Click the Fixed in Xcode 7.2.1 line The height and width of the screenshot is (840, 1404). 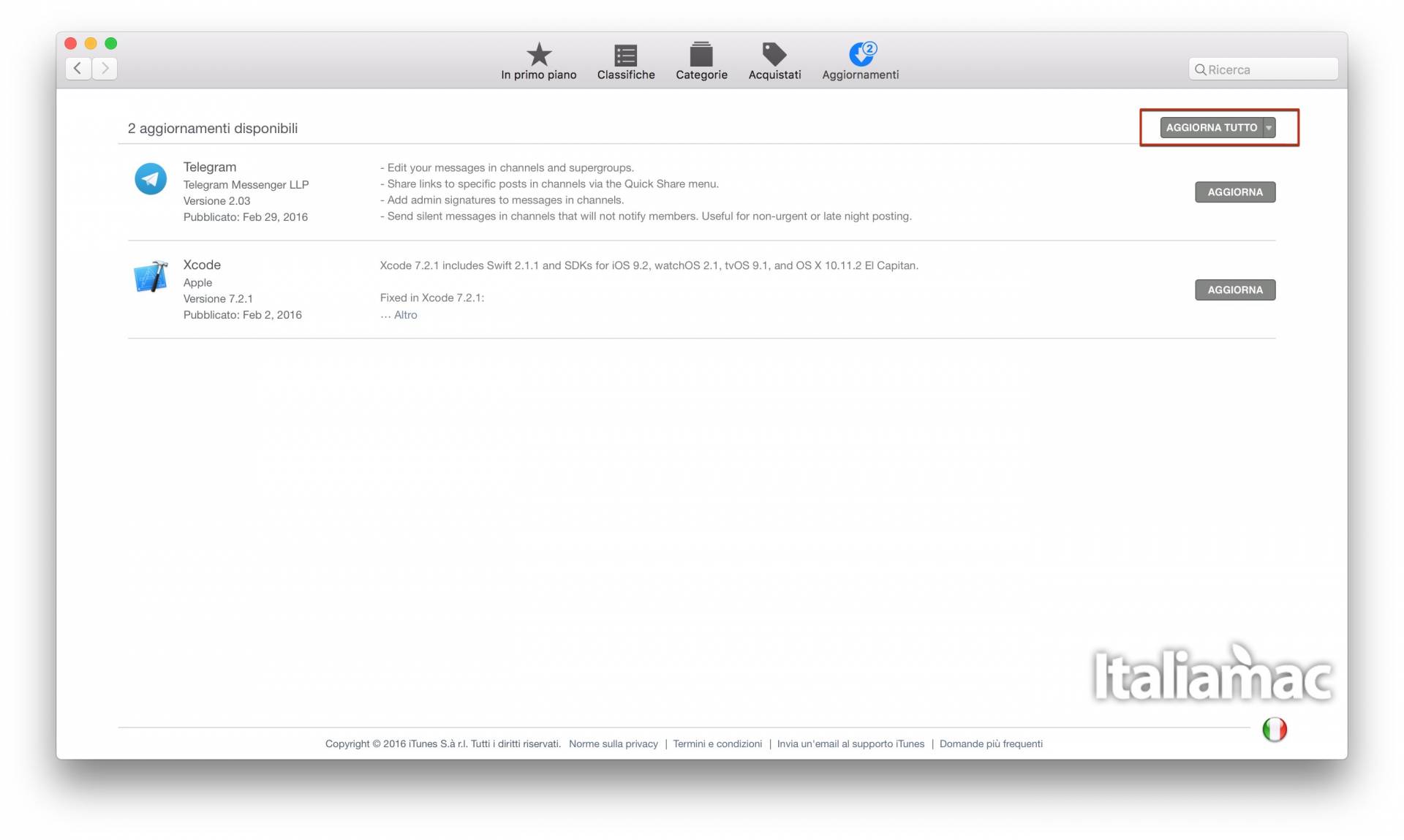[x=431, y=298]
